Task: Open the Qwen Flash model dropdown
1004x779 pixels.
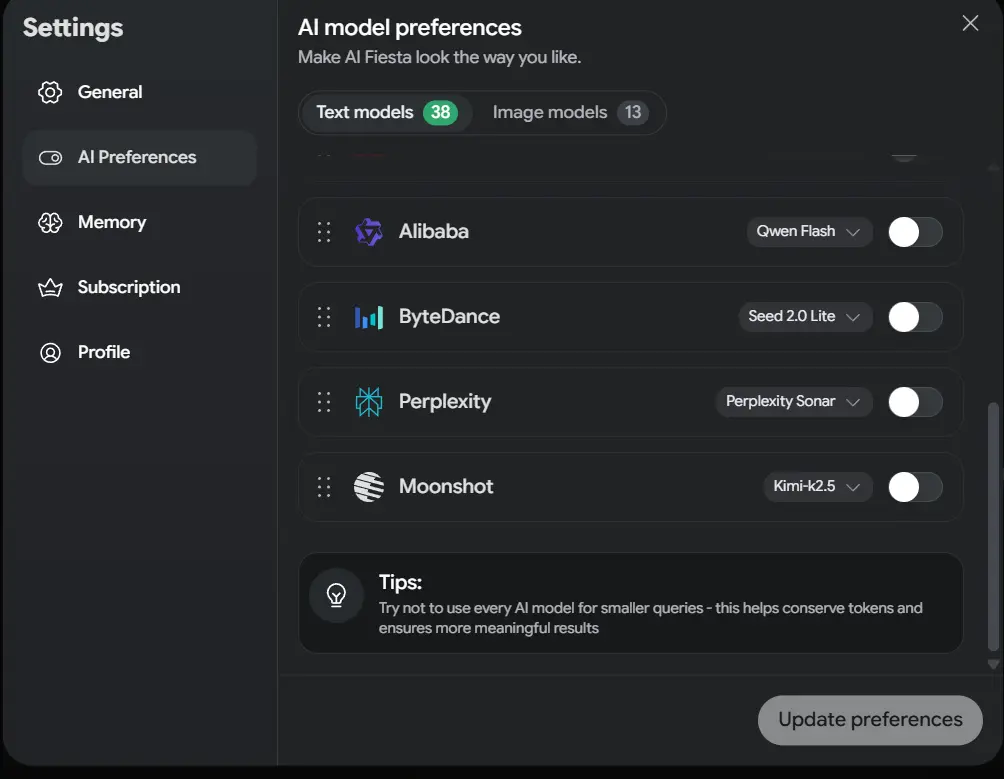Action: click(x=809, y=232)
